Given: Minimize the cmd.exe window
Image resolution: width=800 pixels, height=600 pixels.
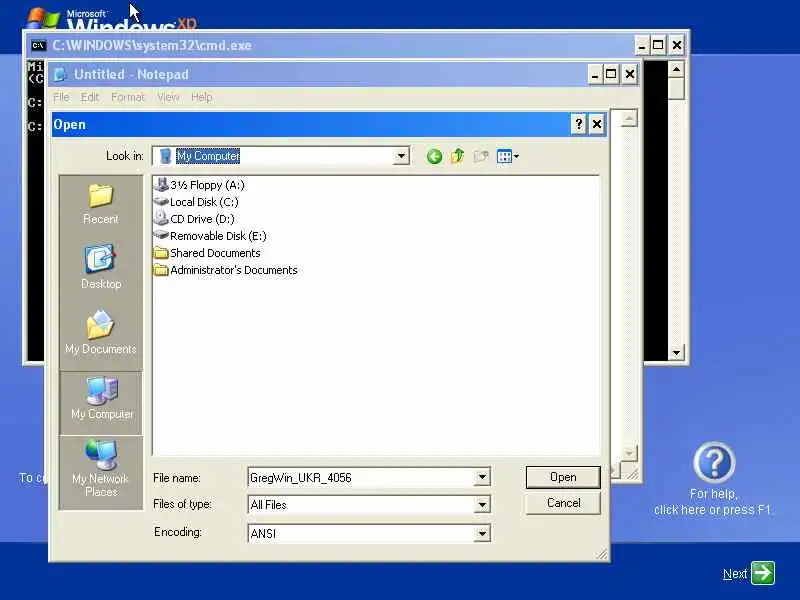Looking at the screenshot, I should [x=642, y=45].
